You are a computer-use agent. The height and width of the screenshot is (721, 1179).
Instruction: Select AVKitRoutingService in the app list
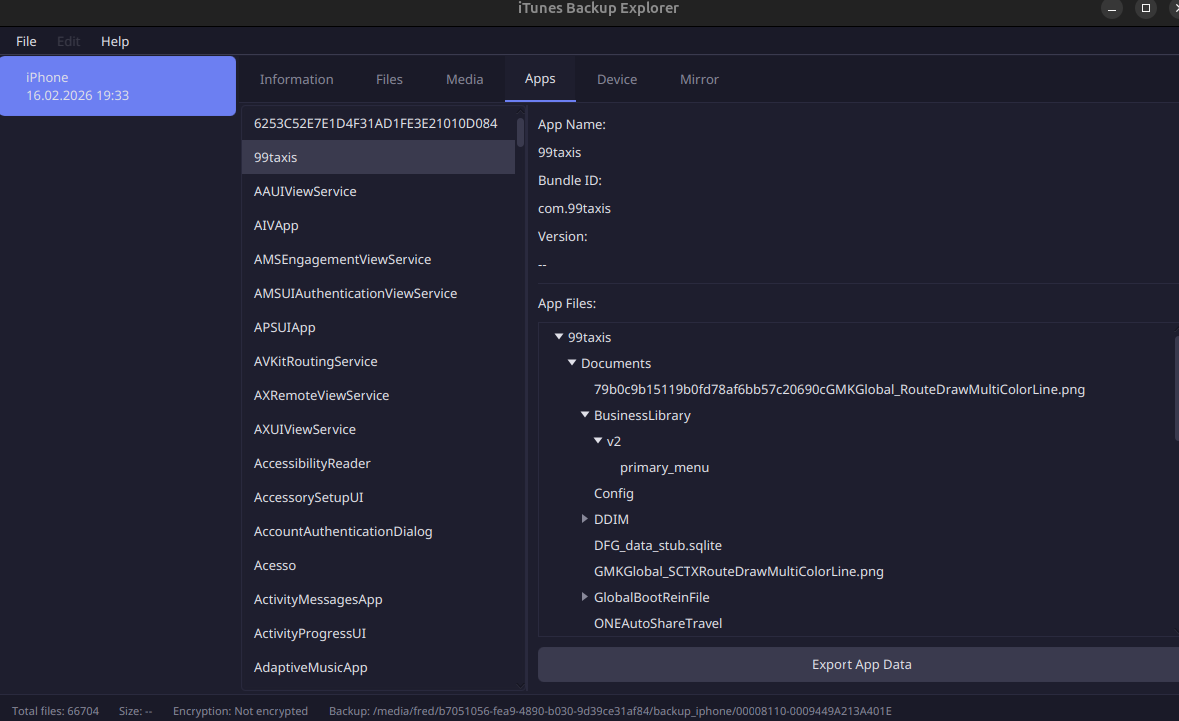[378, 361]
